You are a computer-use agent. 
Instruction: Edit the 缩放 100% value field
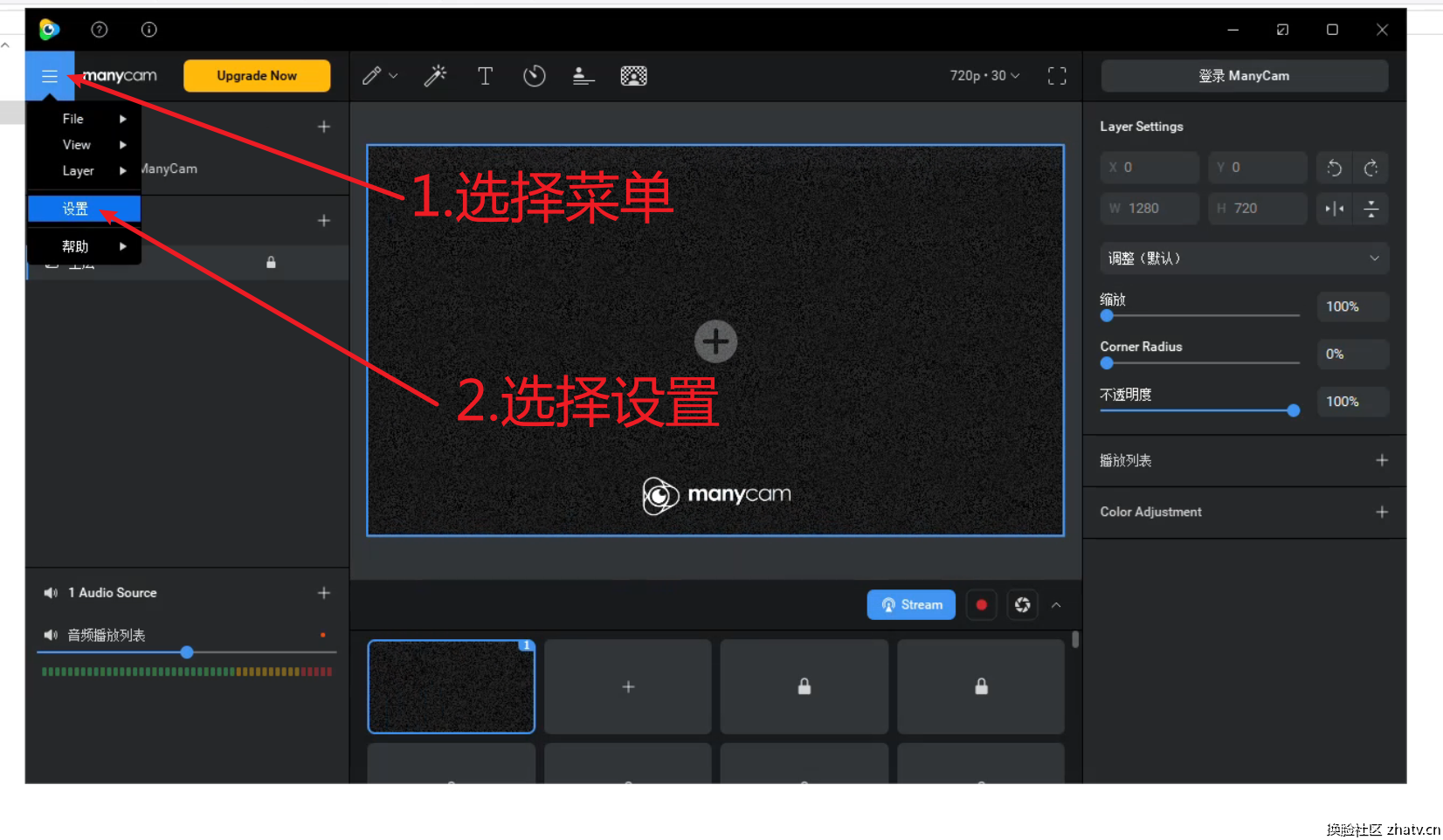(x=1352, y=306)
